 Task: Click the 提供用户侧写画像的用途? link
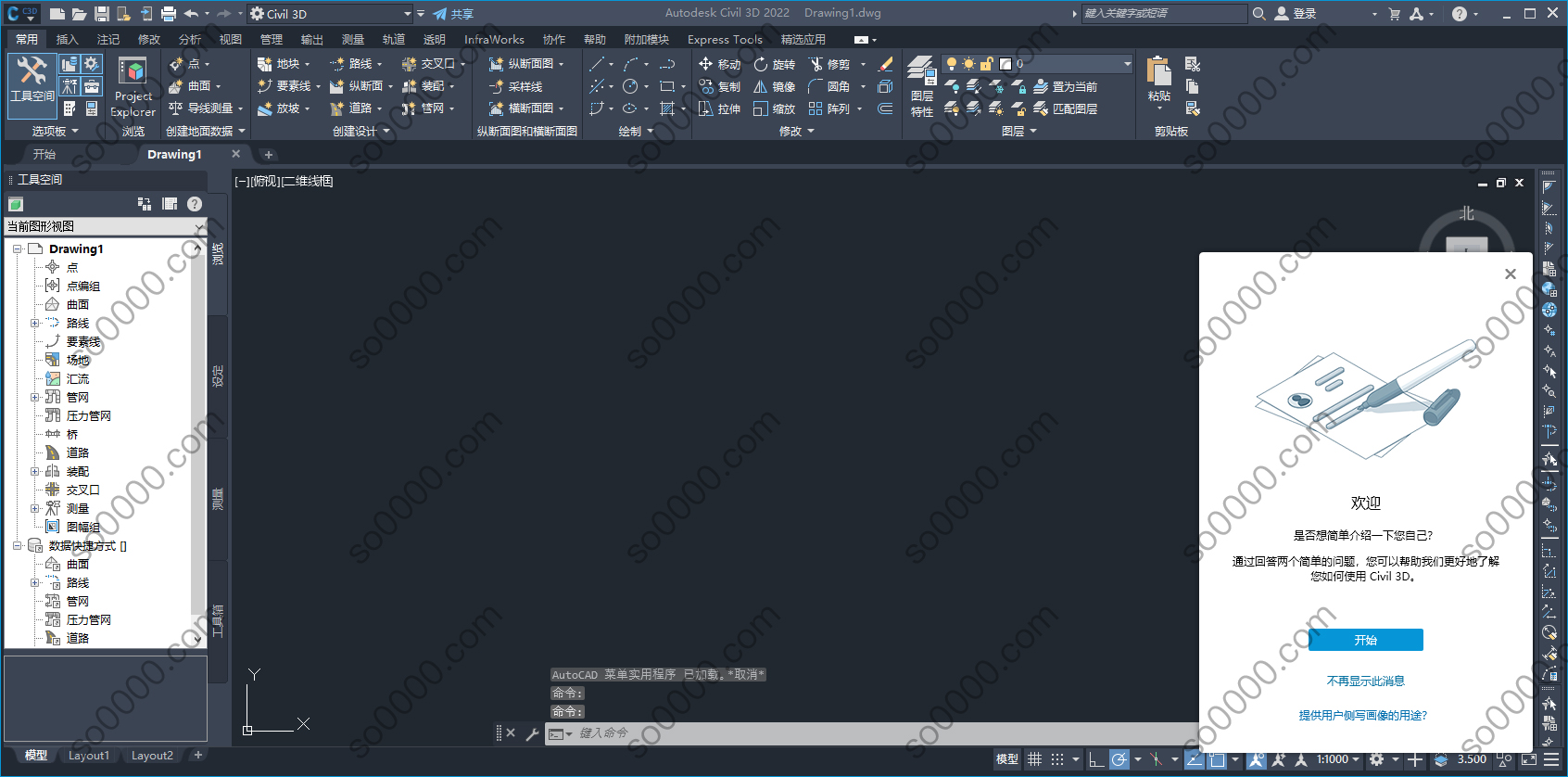[x=1363, y=715]
